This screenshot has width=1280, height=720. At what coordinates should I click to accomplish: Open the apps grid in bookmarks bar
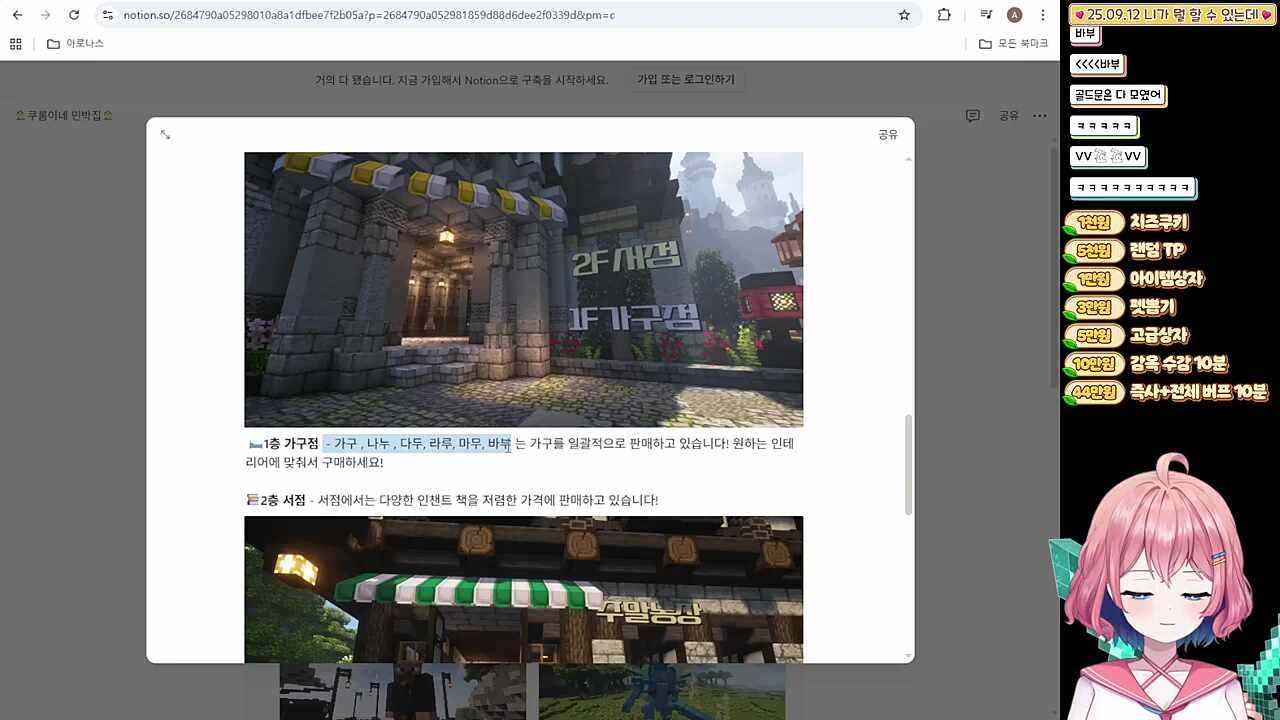(x=16, y=44)
